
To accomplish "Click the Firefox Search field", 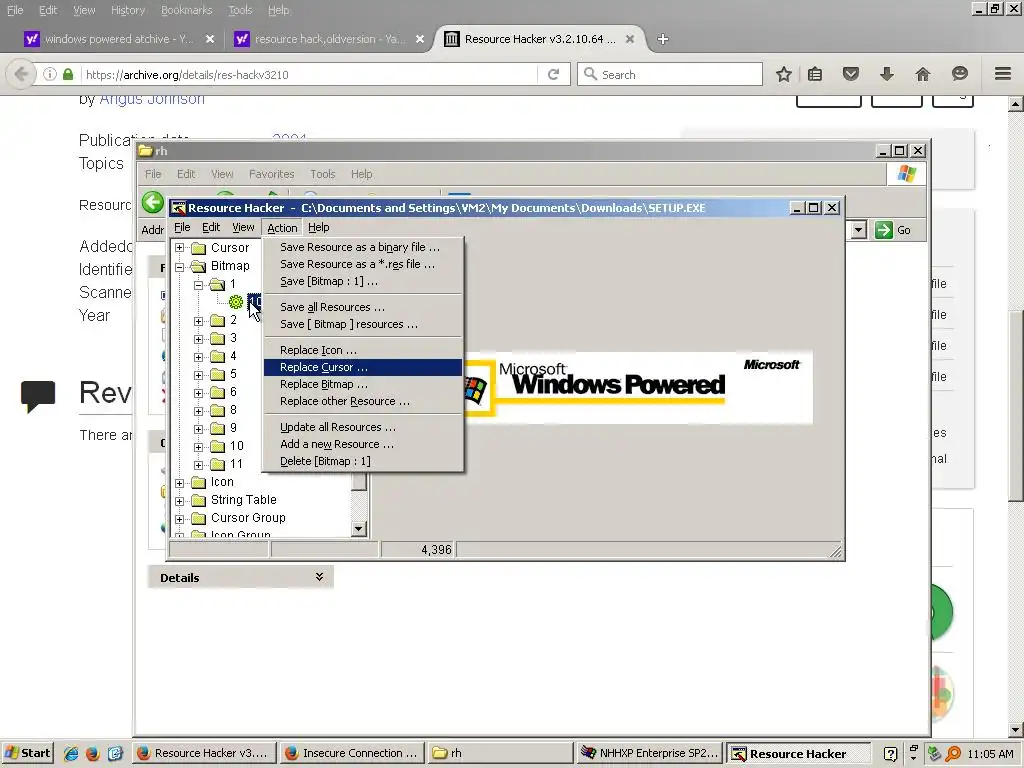I will 670,74.
